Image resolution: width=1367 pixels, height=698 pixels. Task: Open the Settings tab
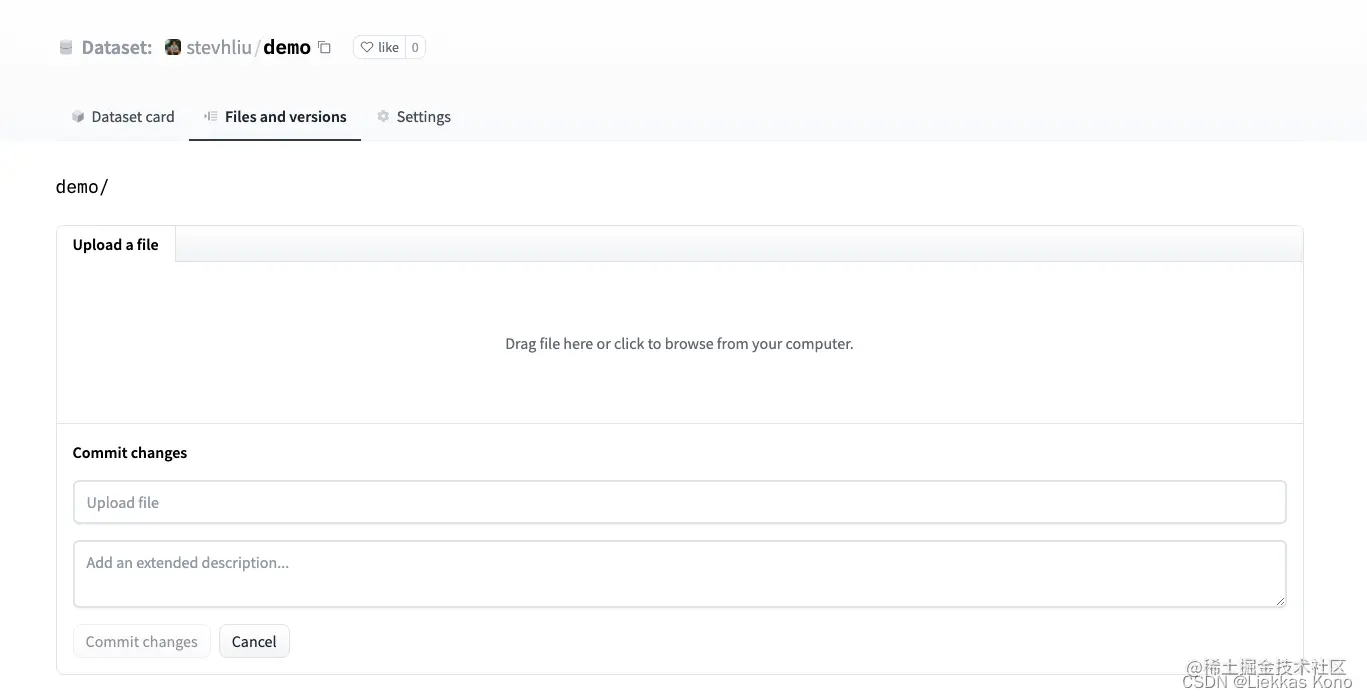(413, 117)
